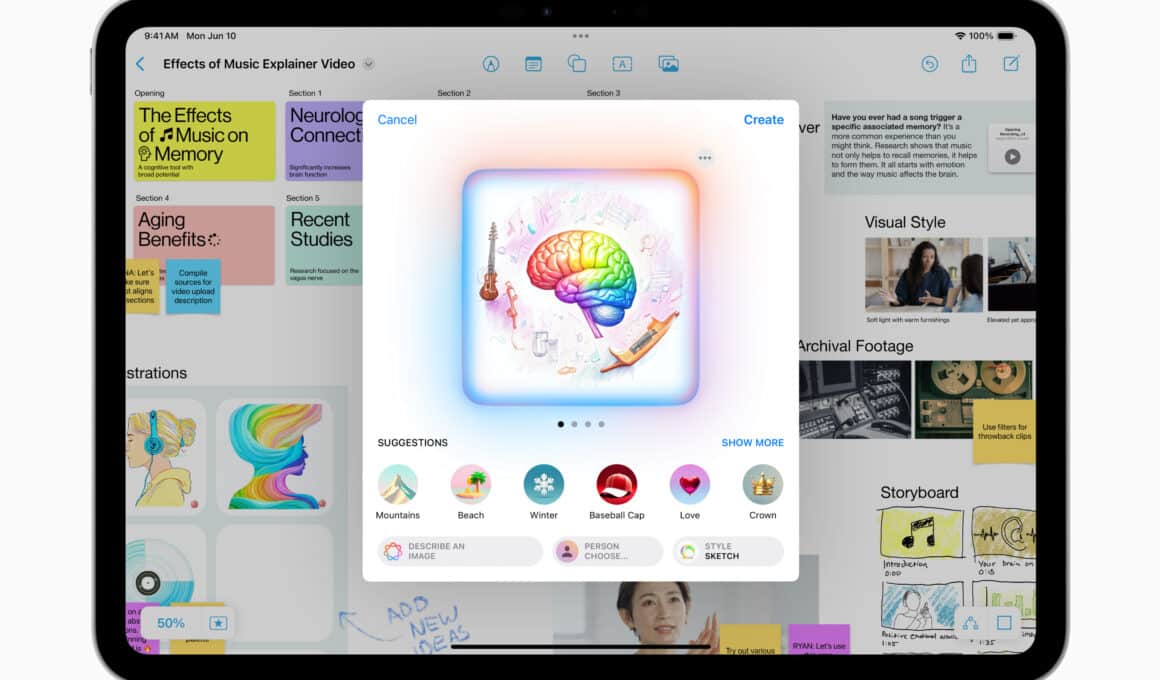Open the 50% zoom level menu

[171, 623]
